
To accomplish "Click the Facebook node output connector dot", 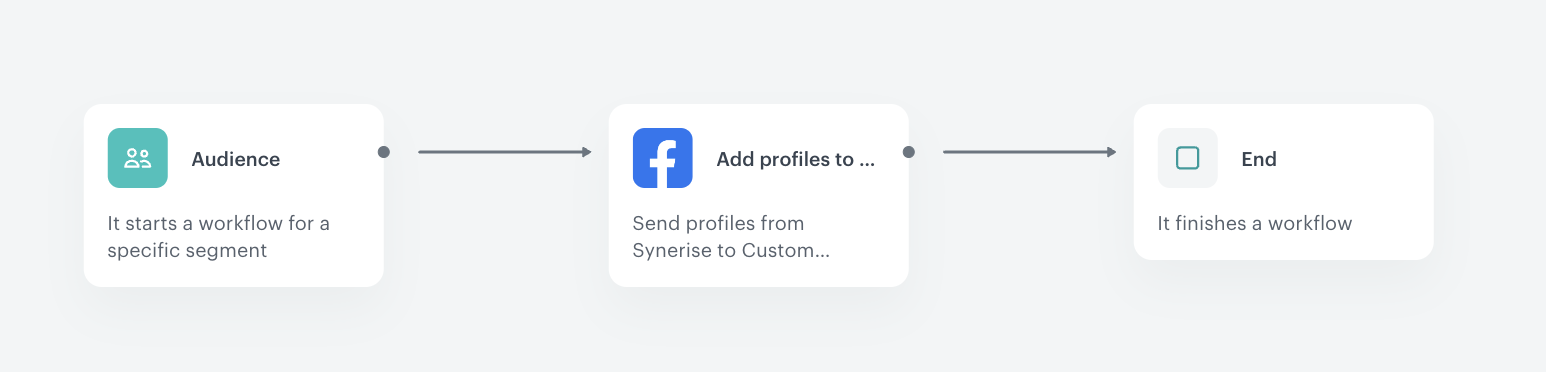I will (x=909, y=152).
